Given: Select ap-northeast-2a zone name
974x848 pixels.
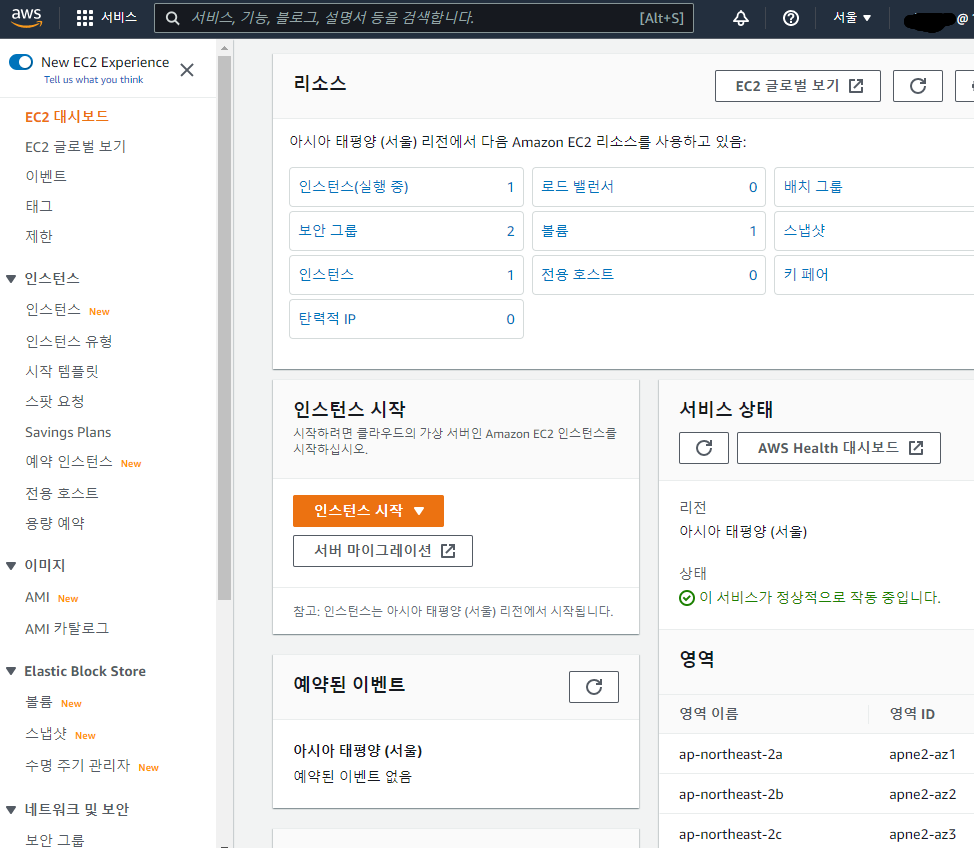Looking at the screenshot, I should pyautogui.click(x=730, y=754).
